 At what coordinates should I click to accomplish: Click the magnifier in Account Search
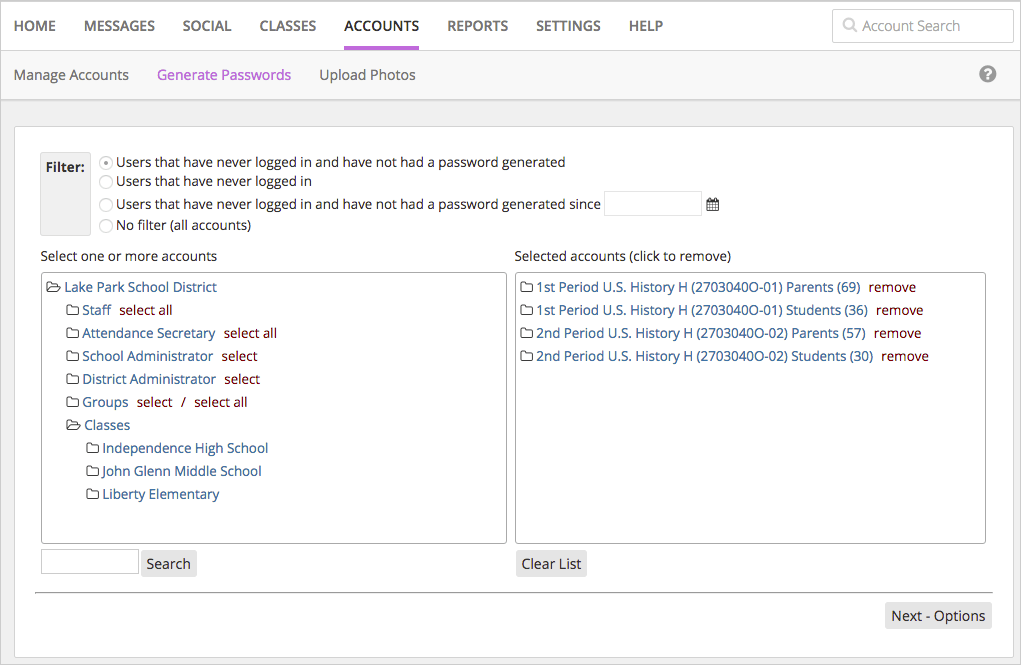[848, 25]
